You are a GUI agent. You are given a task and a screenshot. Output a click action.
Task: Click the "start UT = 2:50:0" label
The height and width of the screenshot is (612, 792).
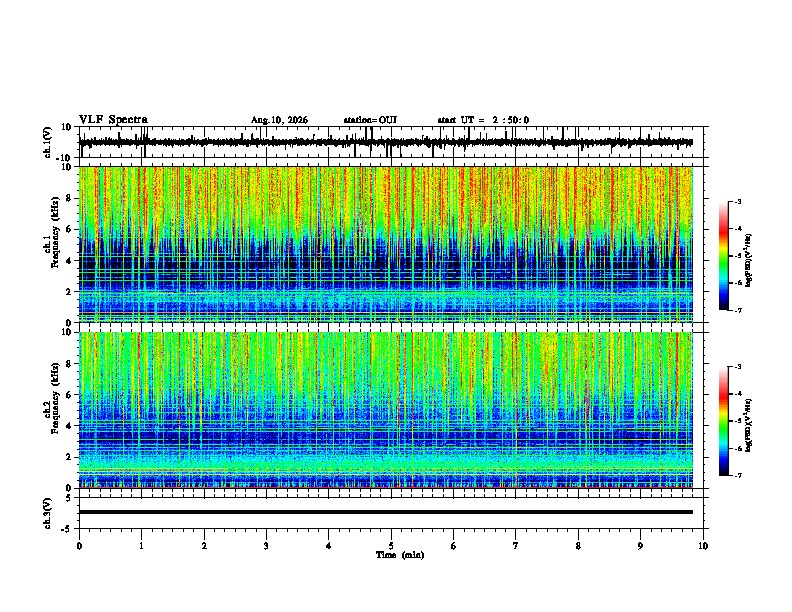point(483,120)
